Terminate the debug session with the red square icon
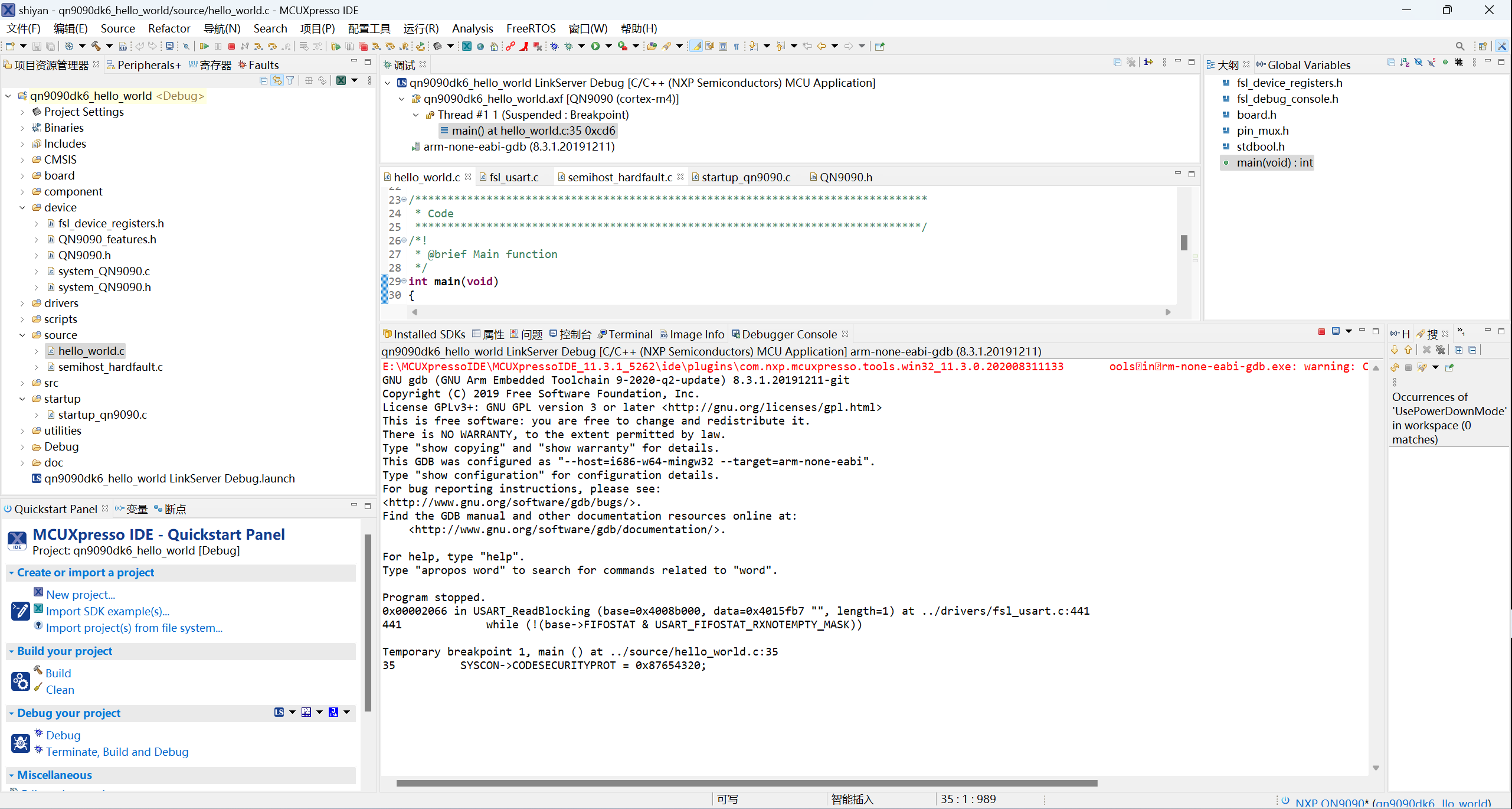 (x=231, y=45)
